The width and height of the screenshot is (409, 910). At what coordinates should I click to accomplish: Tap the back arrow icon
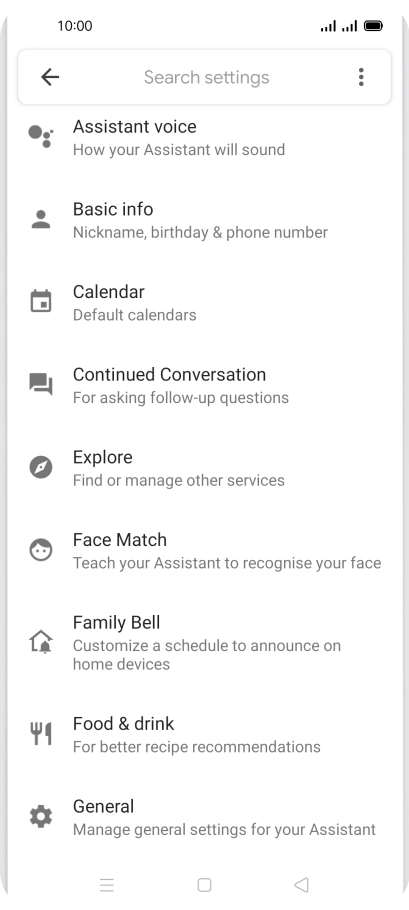tap(50, 77)
